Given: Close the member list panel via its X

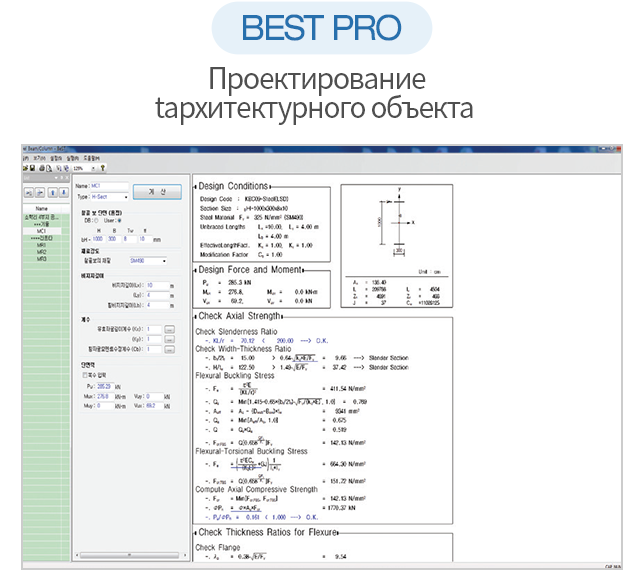Looking at the screenshot, I should (x=67, y=178).
